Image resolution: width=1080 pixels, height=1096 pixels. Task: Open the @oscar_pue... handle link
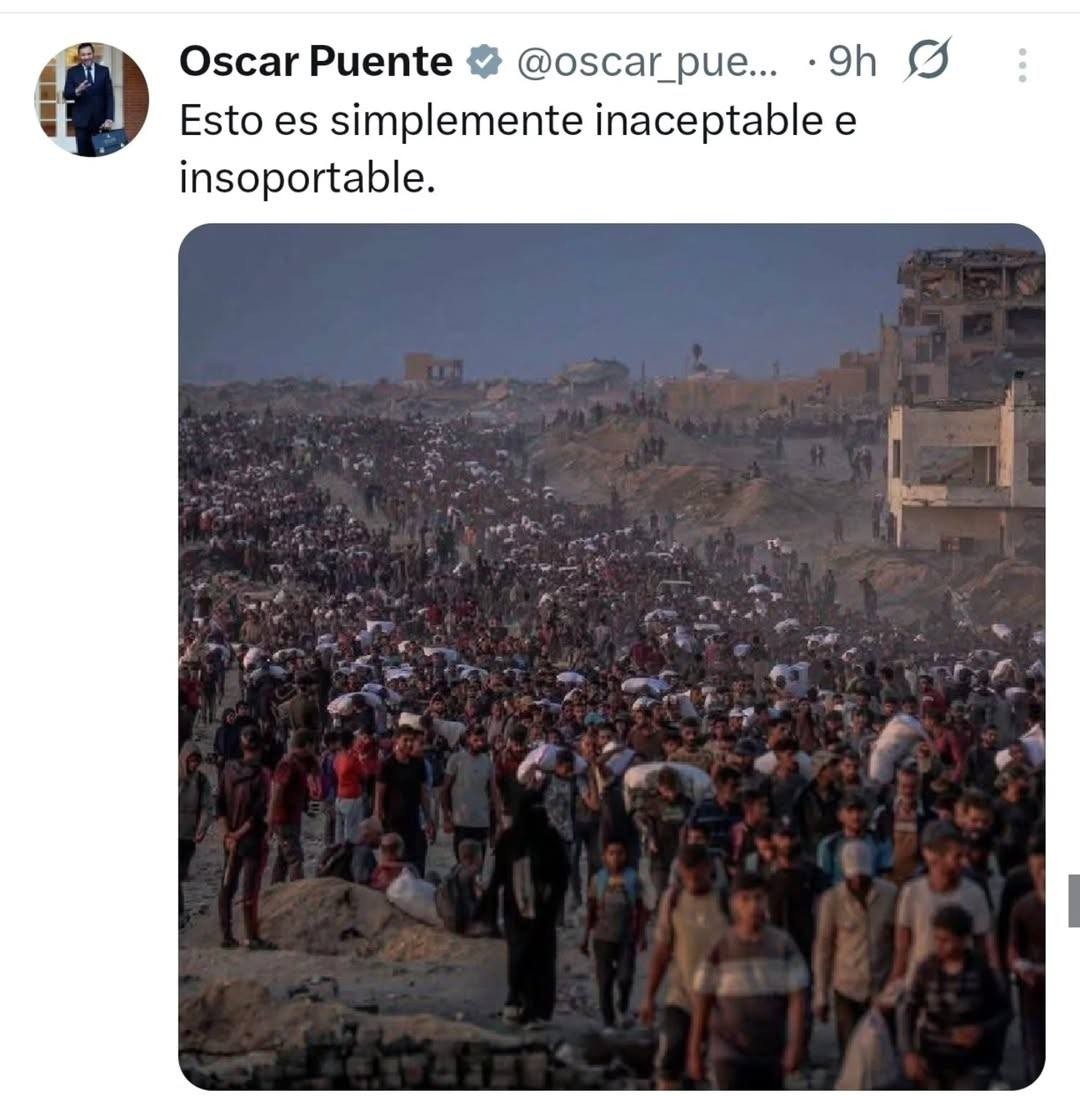click(x=646, y=63)
